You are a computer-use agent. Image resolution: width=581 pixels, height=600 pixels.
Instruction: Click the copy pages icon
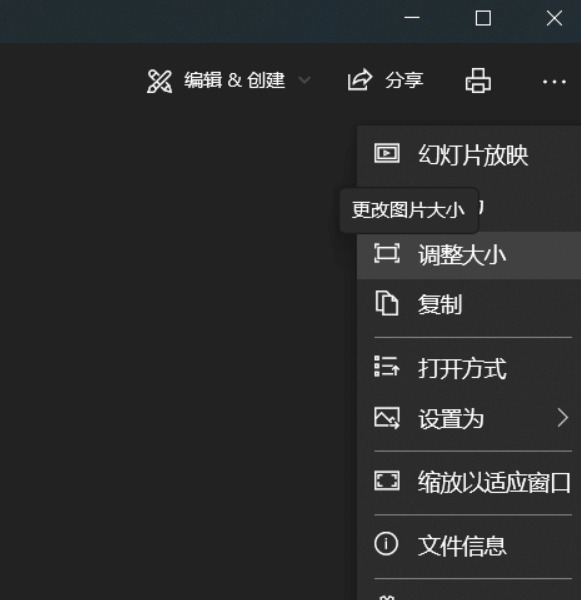tap(387, 303)
